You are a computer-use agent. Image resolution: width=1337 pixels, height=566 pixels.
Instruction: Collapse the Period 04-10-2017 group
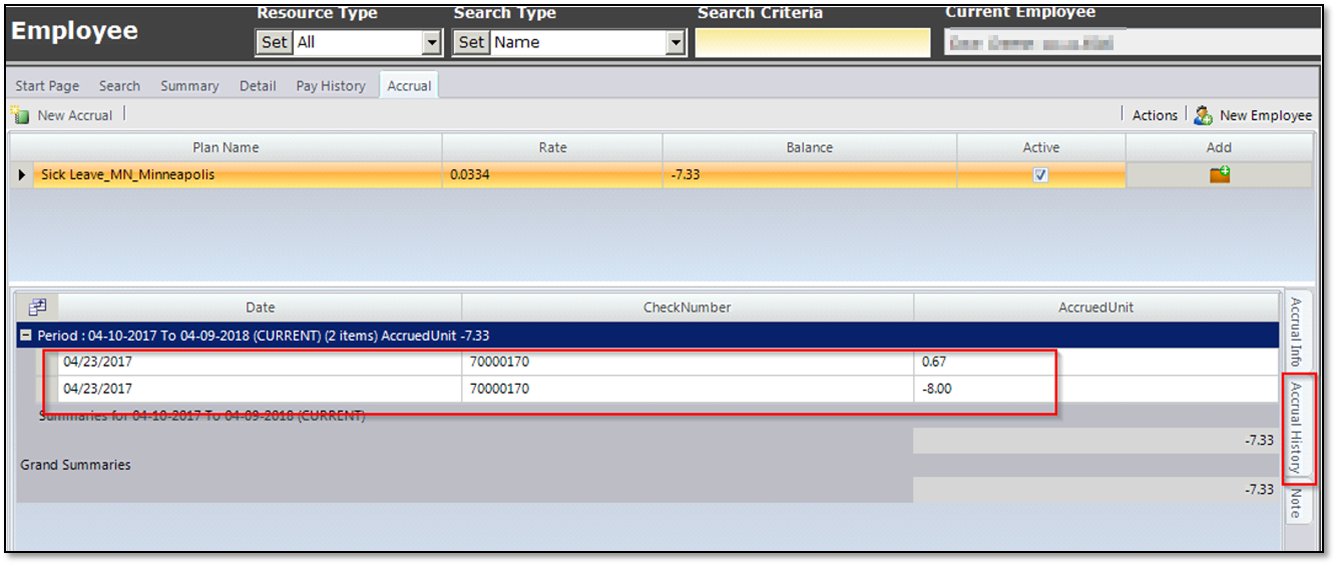[x=26, y=335]
